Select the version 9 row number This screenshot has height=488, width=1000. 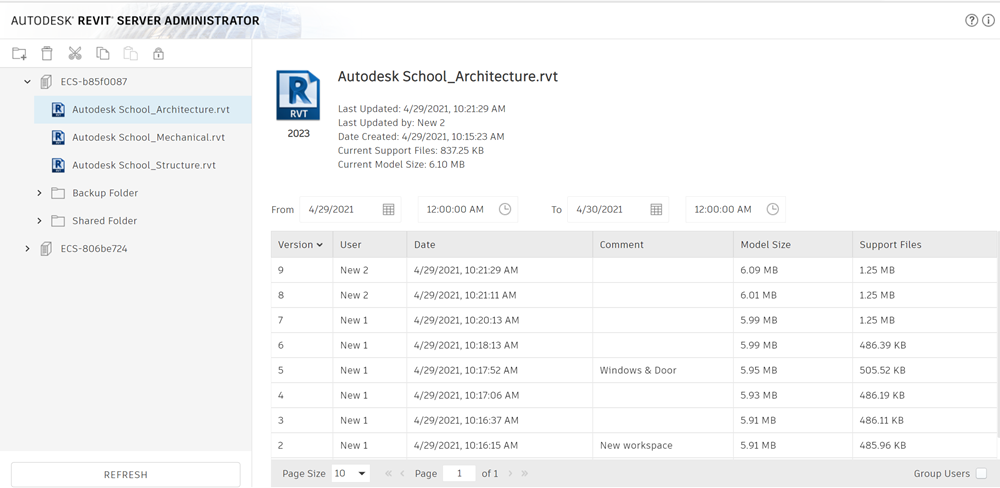(281, 270)
